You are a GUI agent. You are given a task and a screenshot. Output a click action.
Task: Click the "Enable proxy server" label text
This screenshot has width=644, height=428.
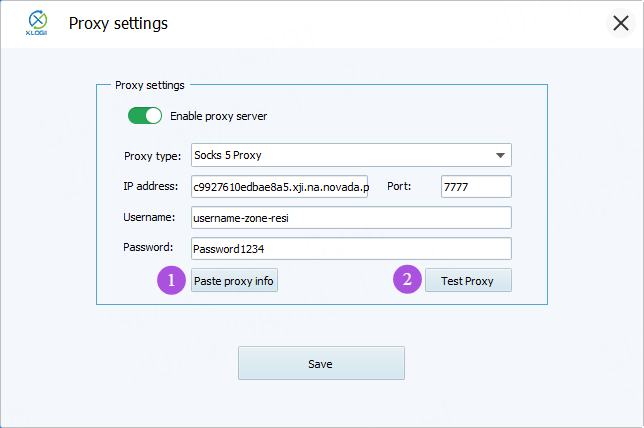pyautogui.click(x=218, y=116)
